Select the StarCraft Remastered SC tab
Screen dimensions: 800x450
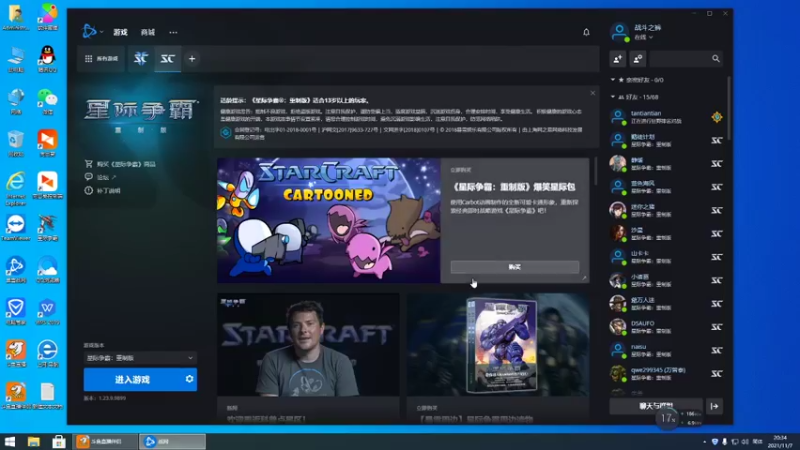167,59
